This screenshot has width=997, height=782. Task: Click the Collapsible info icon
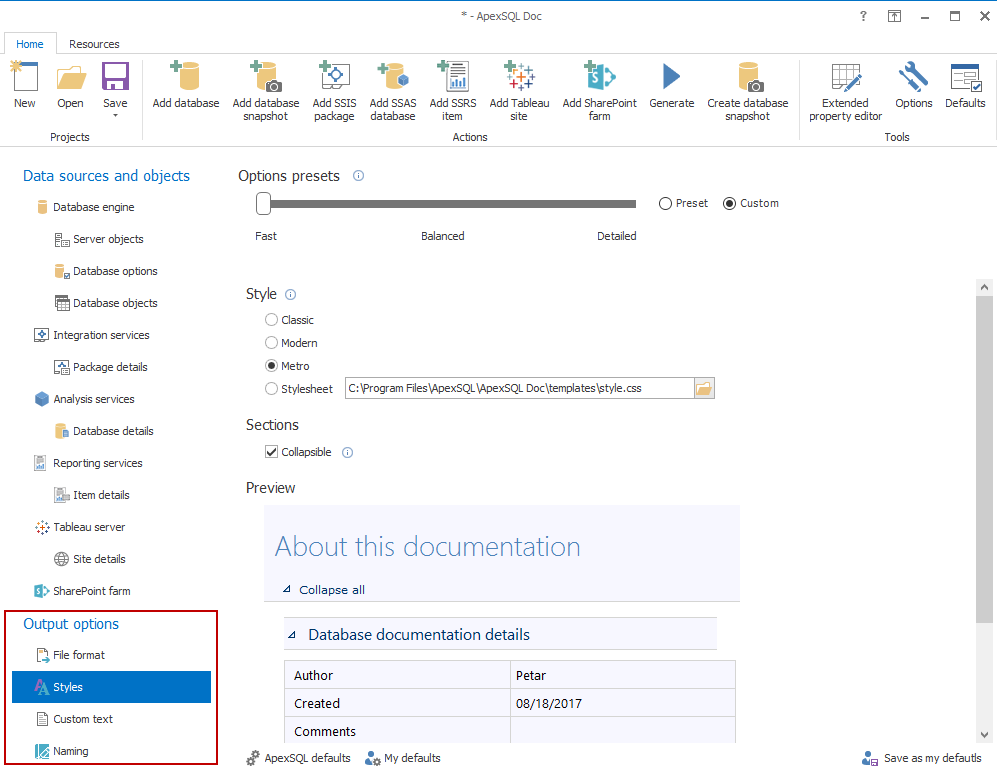click(347, 453)
